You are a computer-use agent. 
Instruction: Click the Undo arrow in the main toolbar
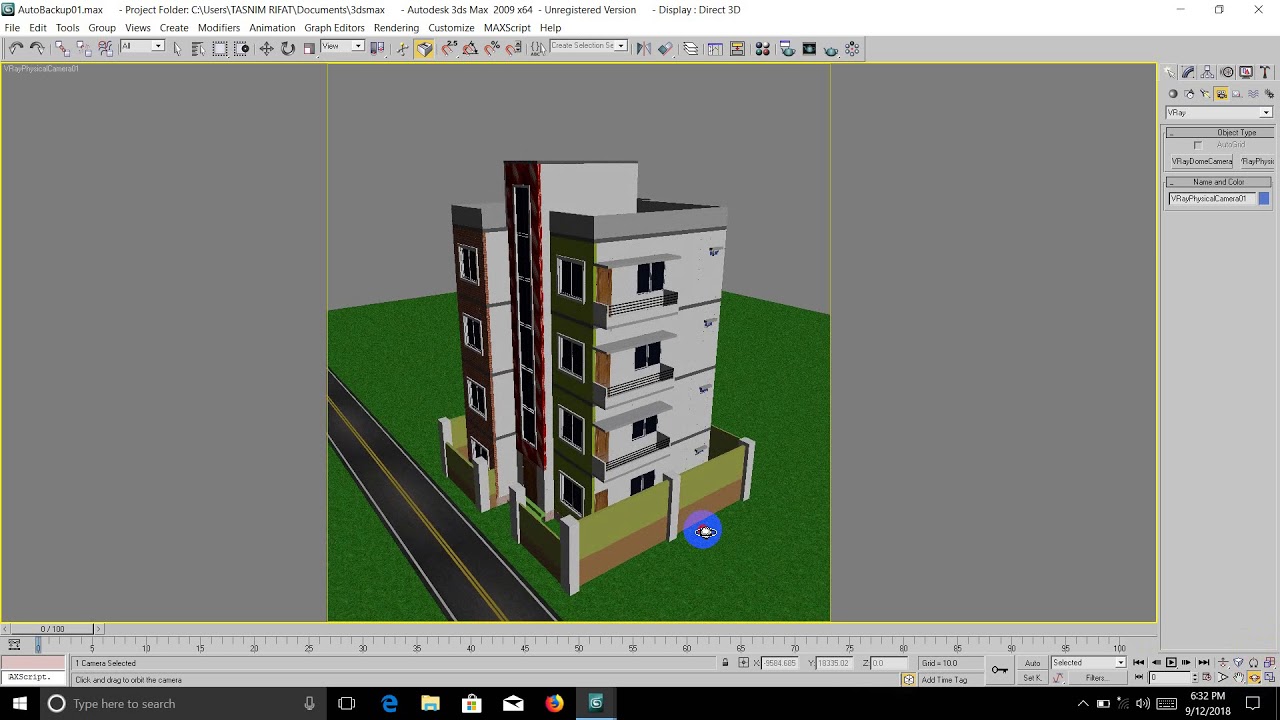[16, 48]
